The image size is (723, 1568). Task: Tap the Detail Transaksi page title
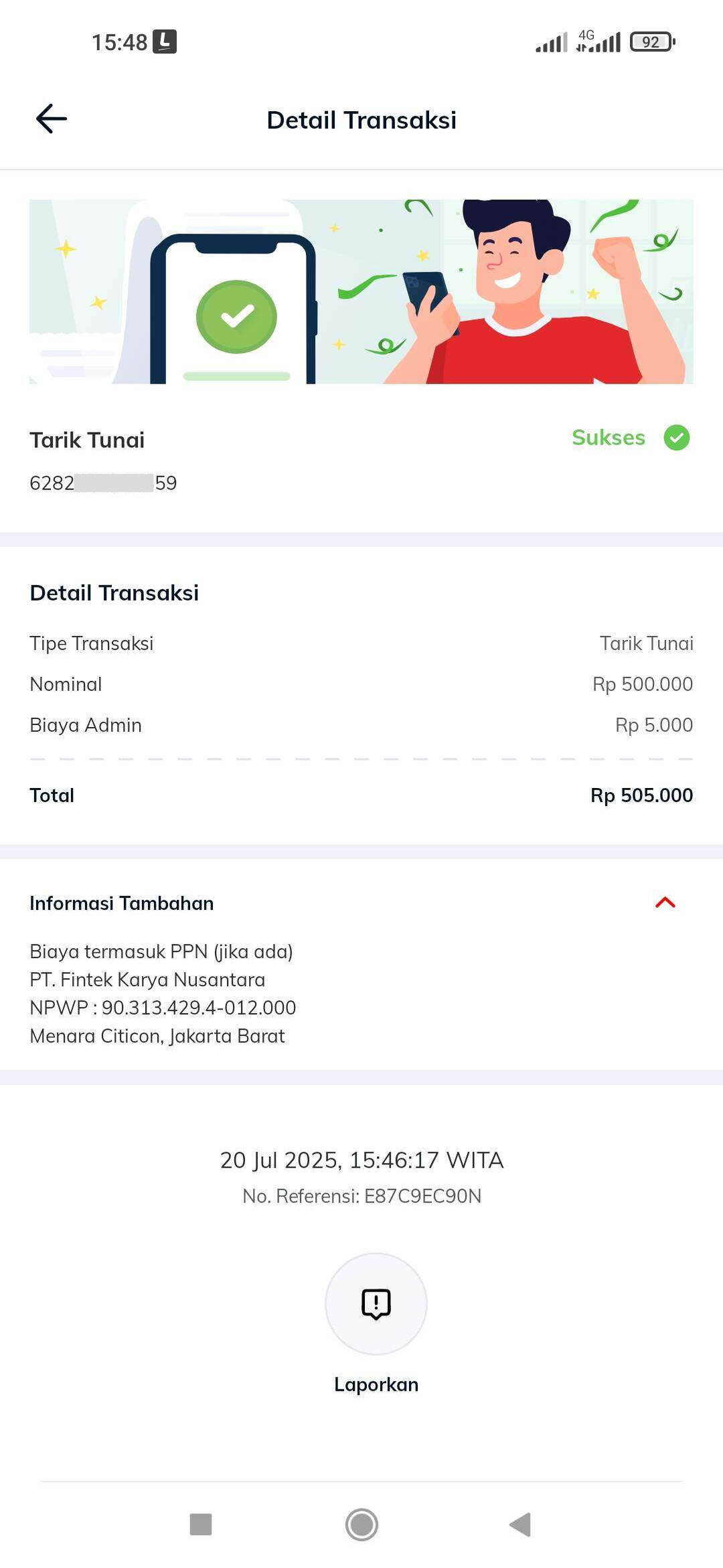click(x=361, y=120)
